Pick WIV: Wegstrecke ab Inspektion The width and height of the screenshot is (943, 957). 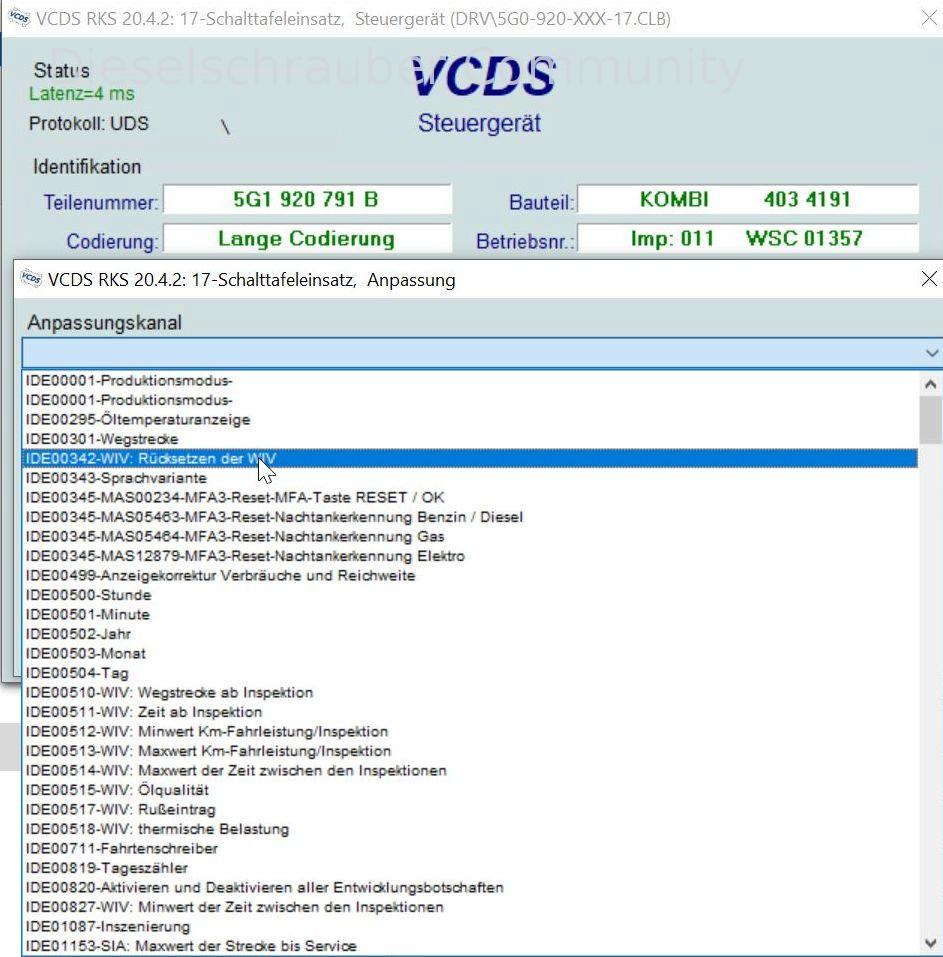[470, 693]
